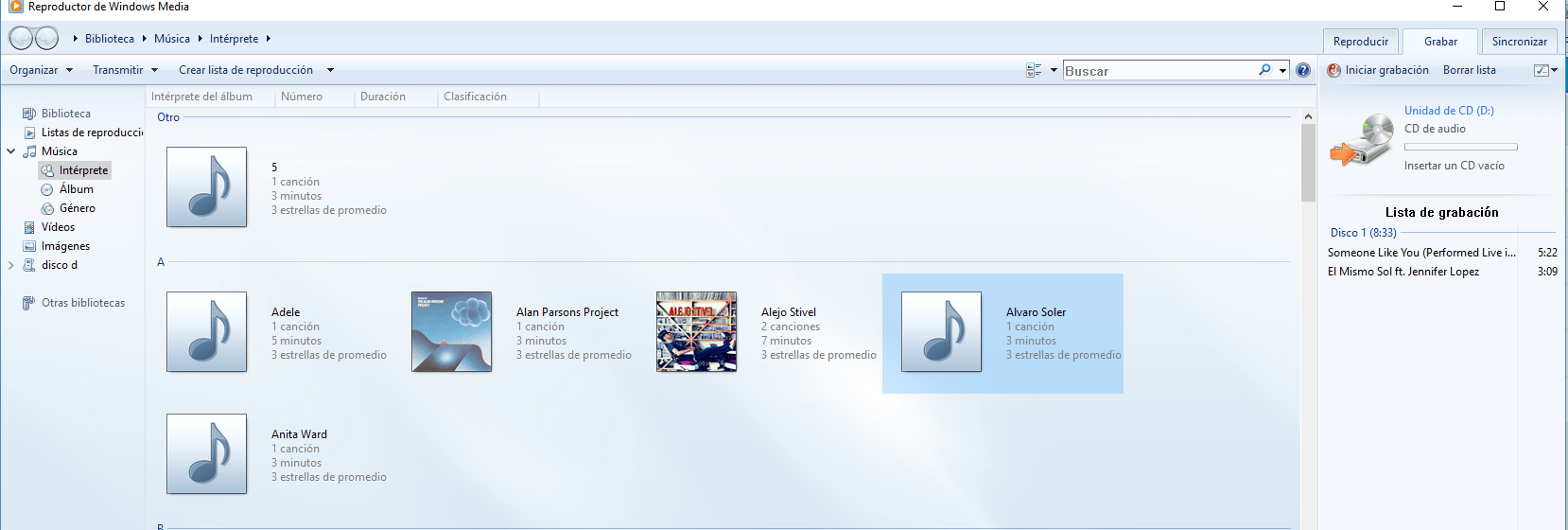The image size is (1568, 530).
Task: Open the Alejo Stivel album art
Action: pos(696,331)
